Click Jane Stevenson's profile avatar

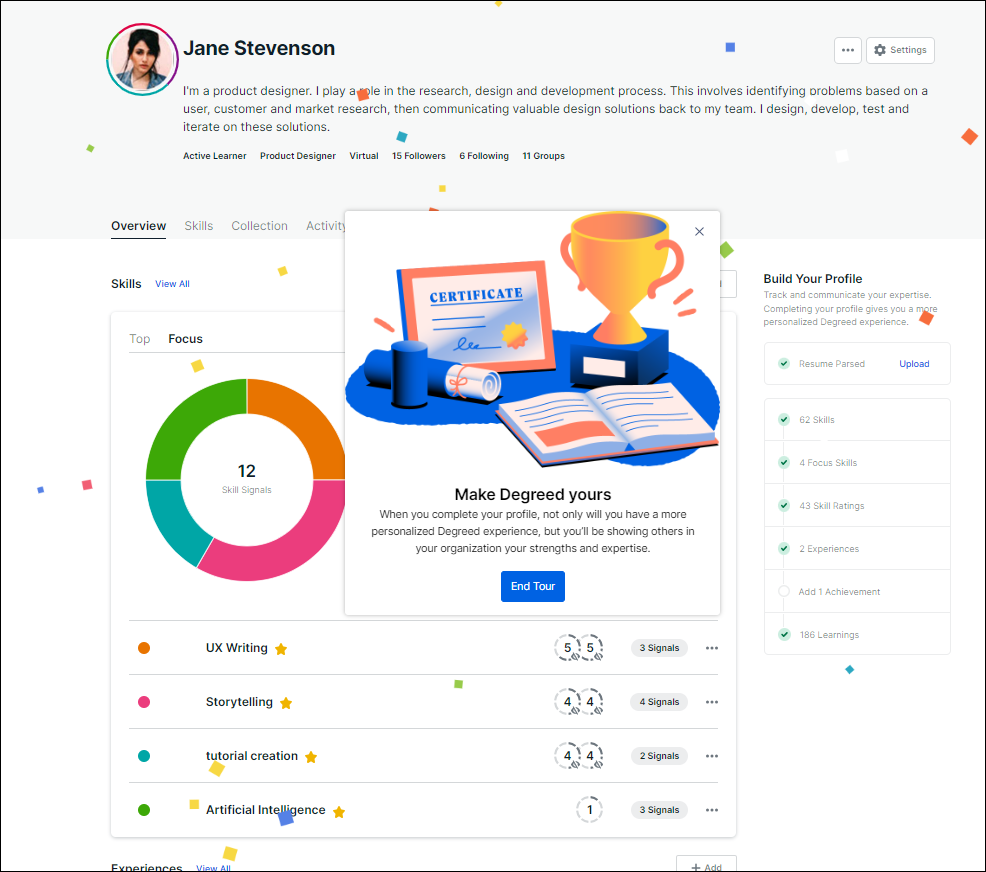click(142, 59)
